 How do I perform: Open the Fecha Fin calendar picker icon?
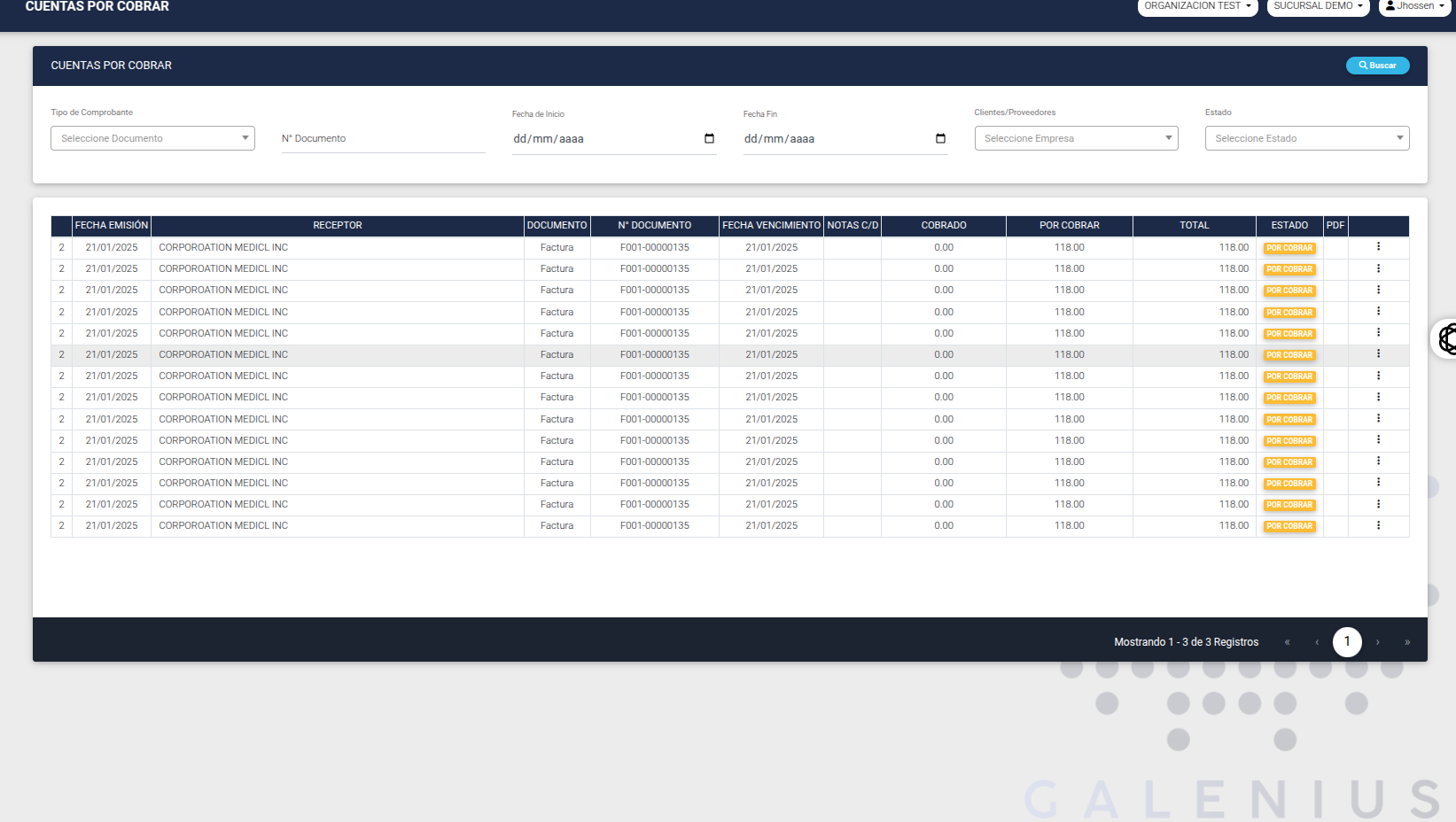coord(940,138)
